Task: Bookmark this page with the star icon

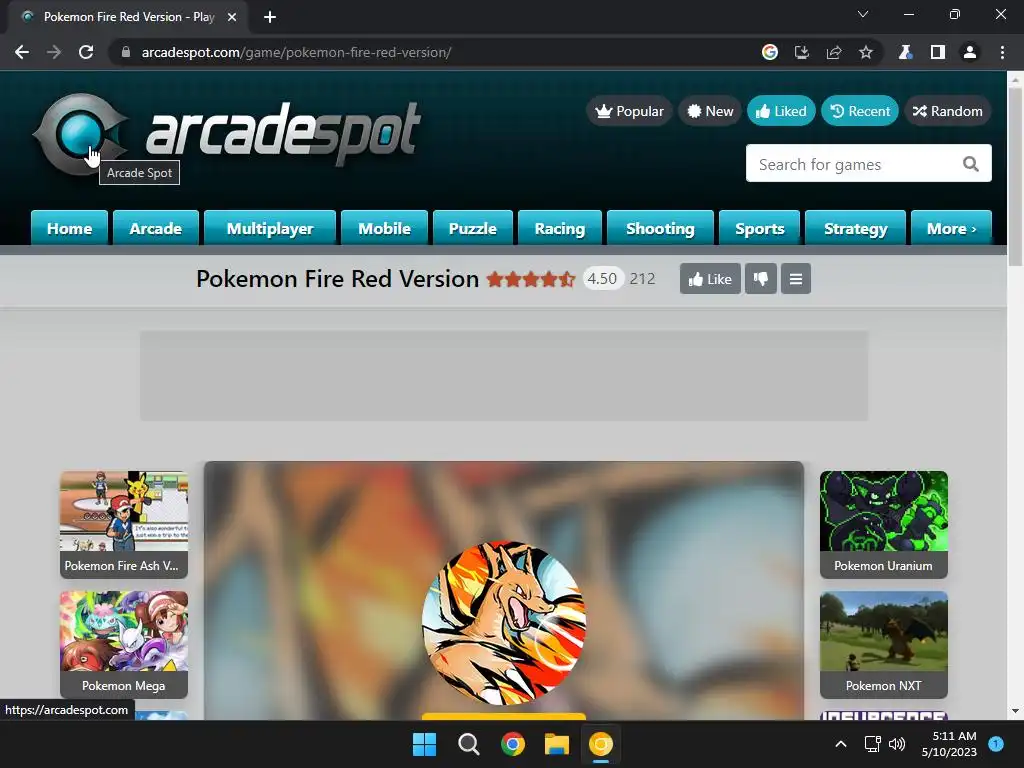Action: pos(866,52)
